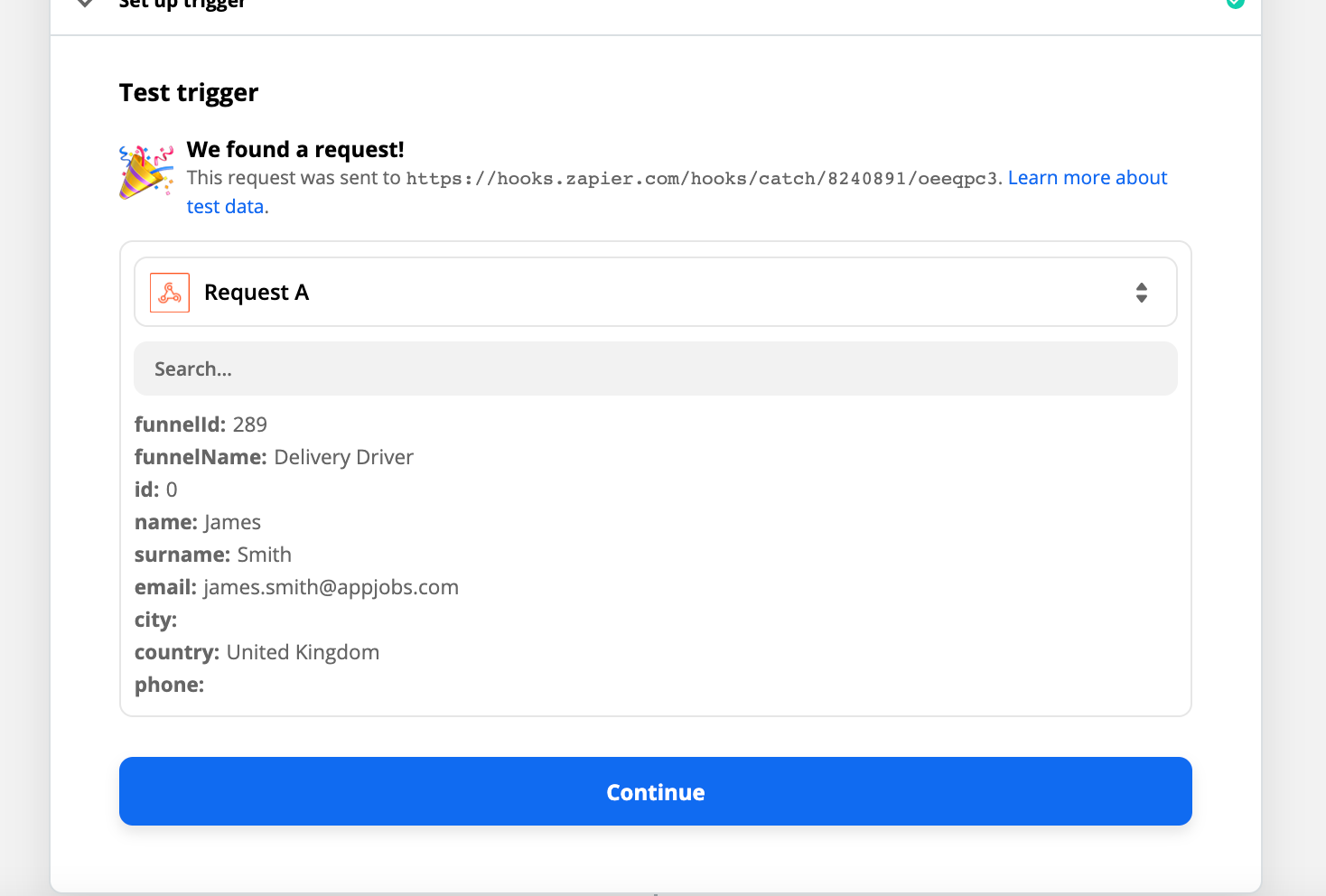The image size is (1326, 896).
Task: Click the Continue button
Action: click(x=656, y=791)
